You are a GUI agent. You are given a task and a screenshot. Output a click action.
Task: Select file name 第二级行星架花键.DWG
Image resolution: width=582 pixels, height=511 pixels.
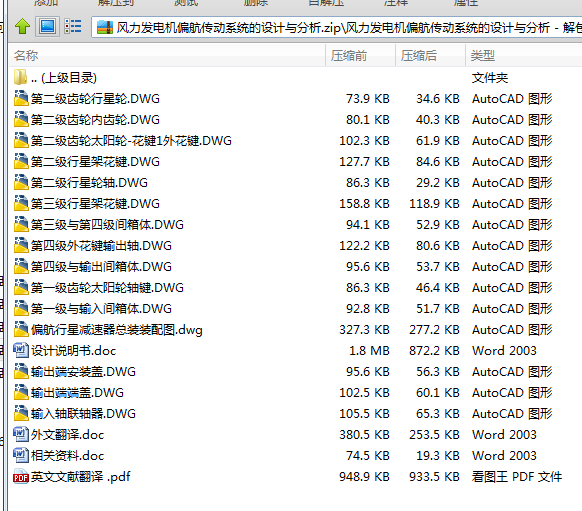coord(95,162)
